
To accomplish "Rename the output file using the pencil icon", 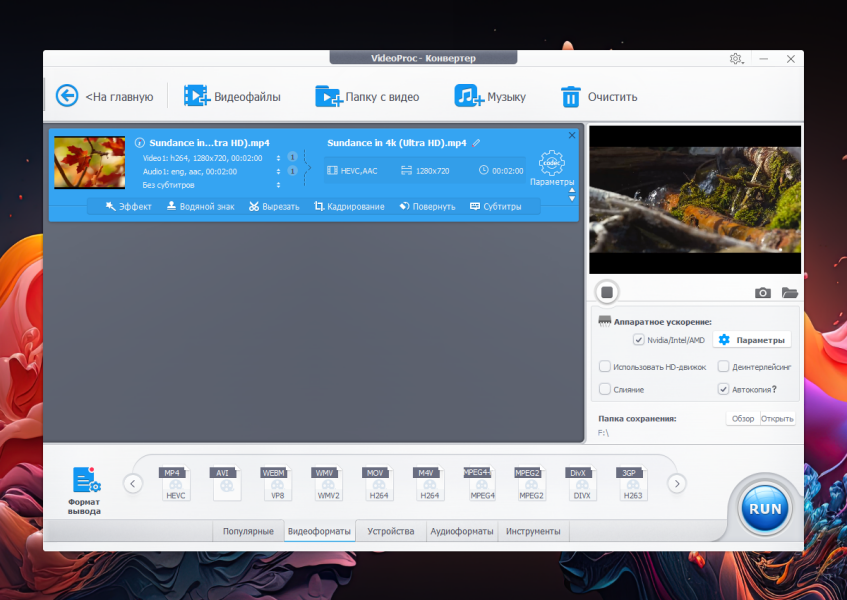I will [x=476, y=143].
